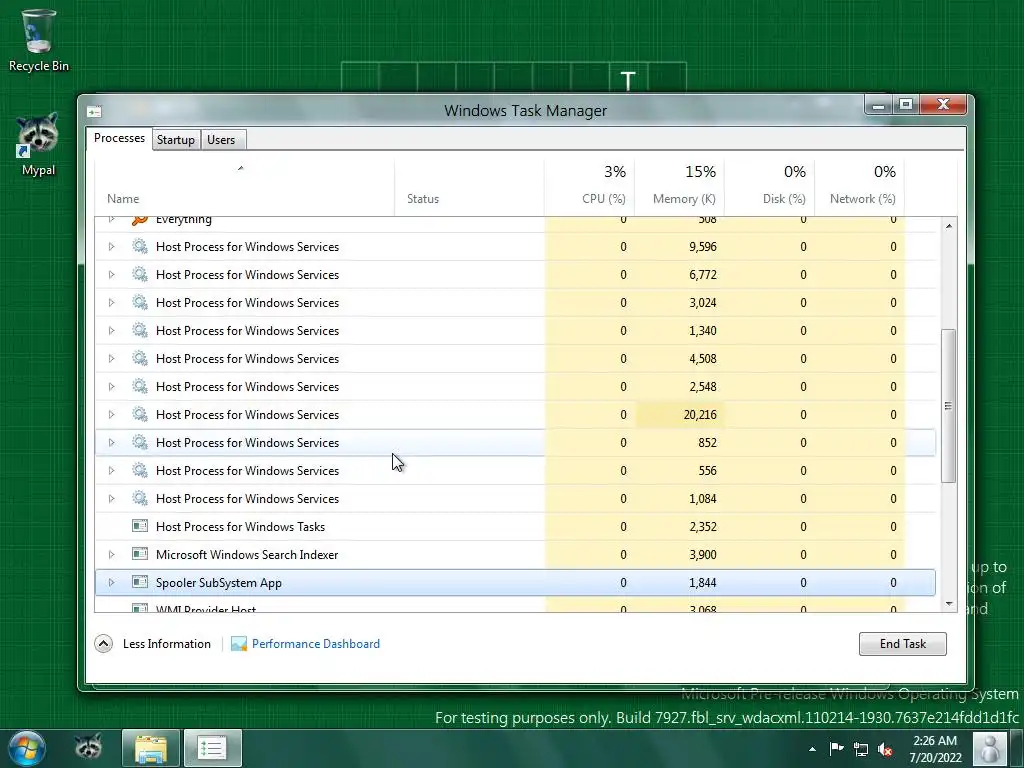Image resolution: width=1024 pixels, height=768 pixels.
Task: Switch to the Startup tab
Action: coord(176,140)
